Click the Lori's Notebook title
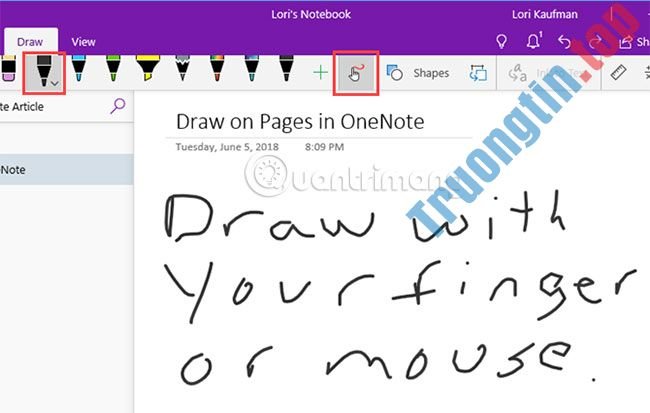The image size is (650, 413). [x=311, y=15]
